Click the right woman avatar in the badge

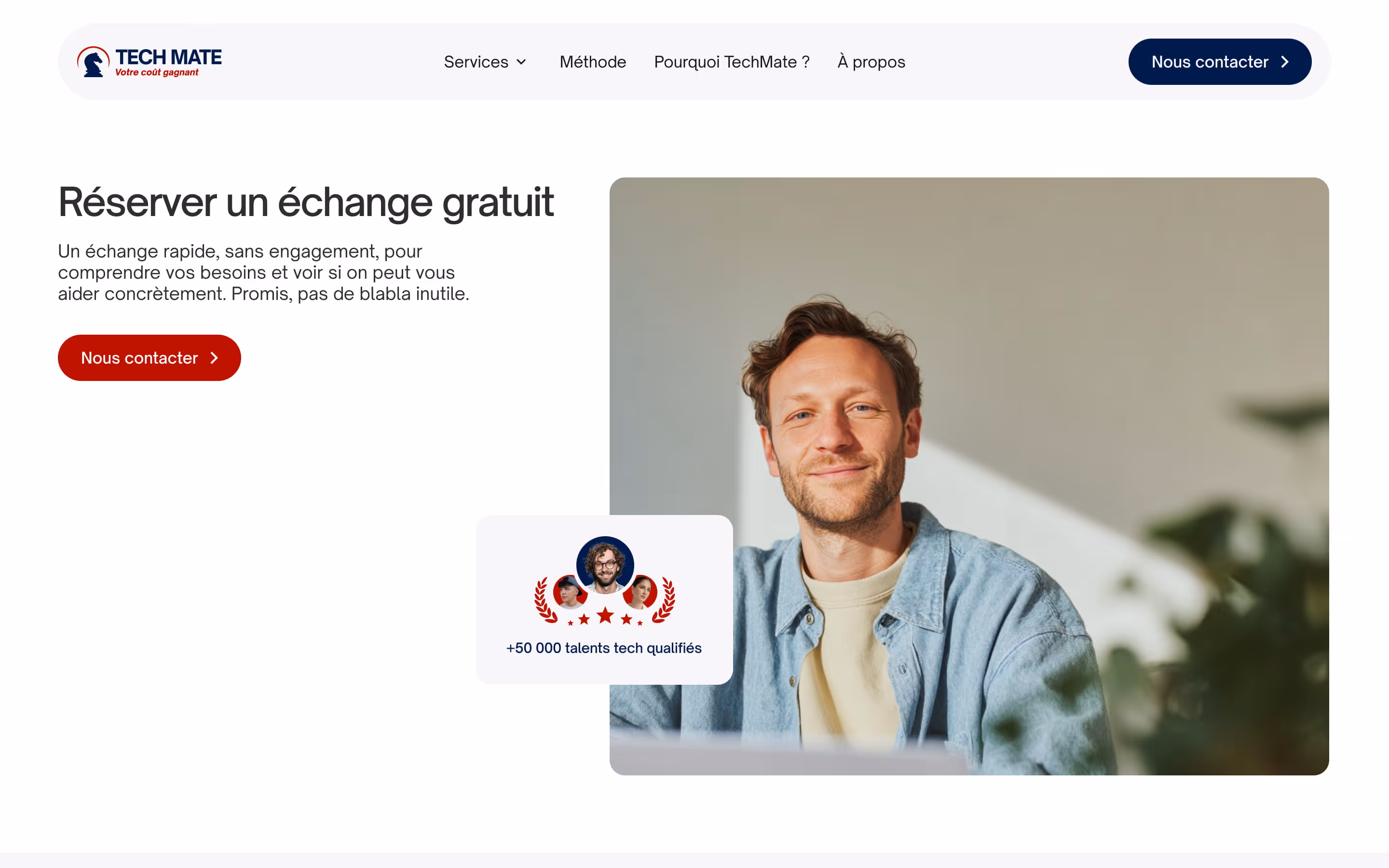click(x=640, y=592)
